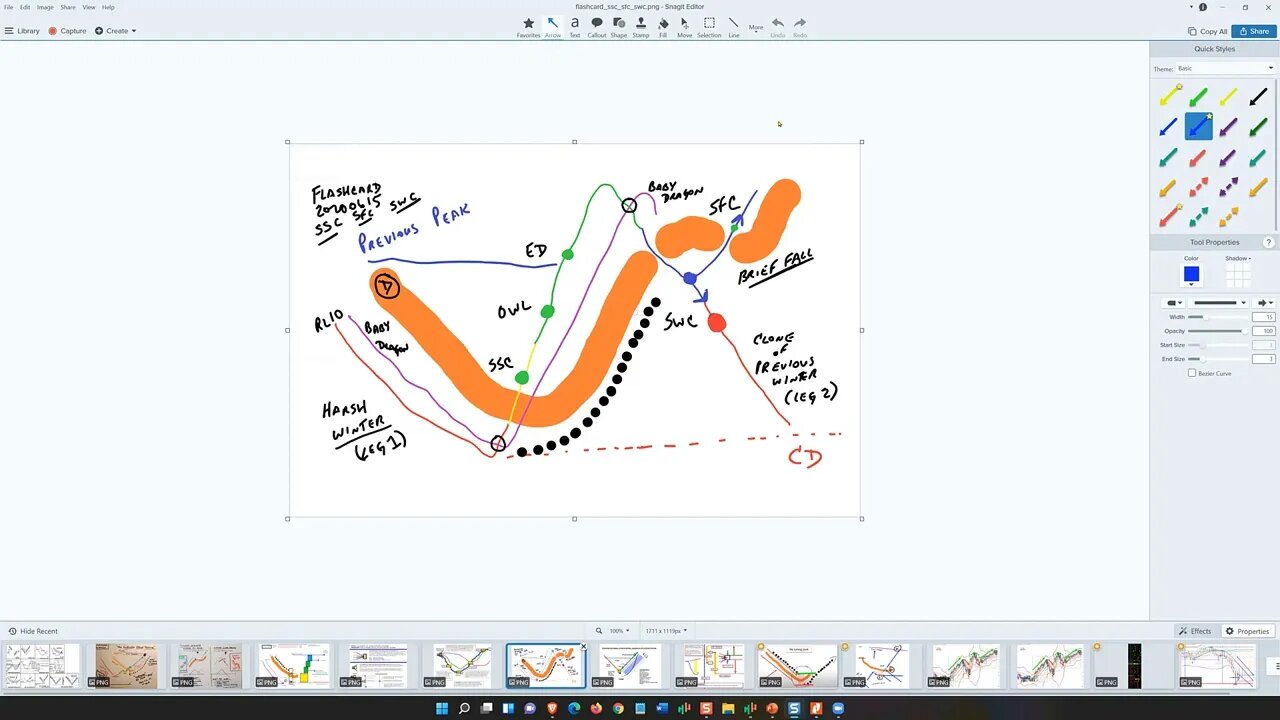The width and height of the screenshot is (1280, 720).
Task: Open the zoom magnifier in status bar
Action: coord(599,631)
